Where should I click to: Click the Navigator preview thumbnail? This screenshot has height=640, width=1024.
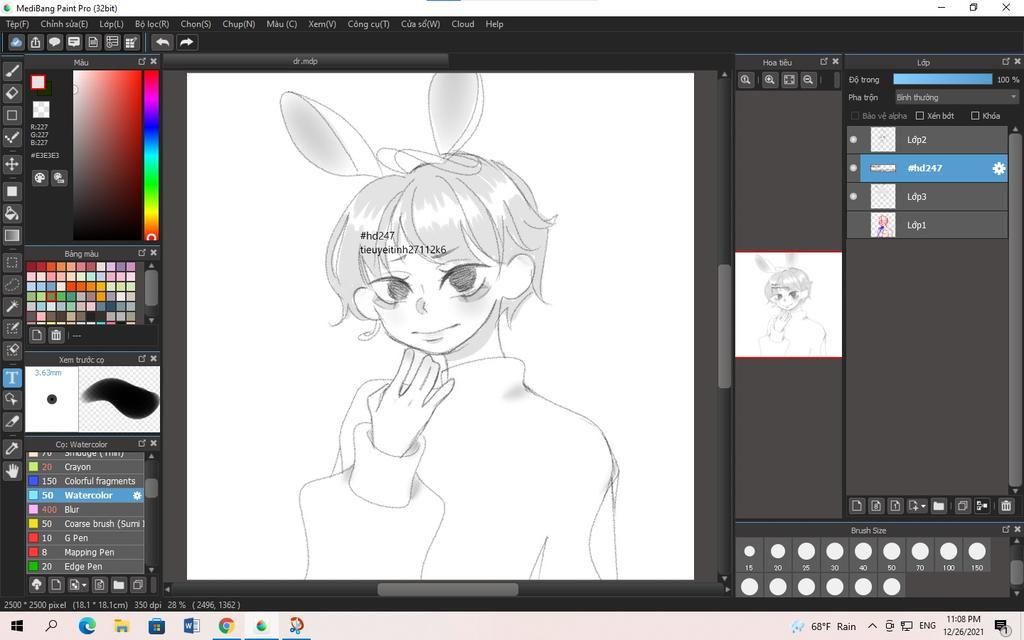pos(788,305)
